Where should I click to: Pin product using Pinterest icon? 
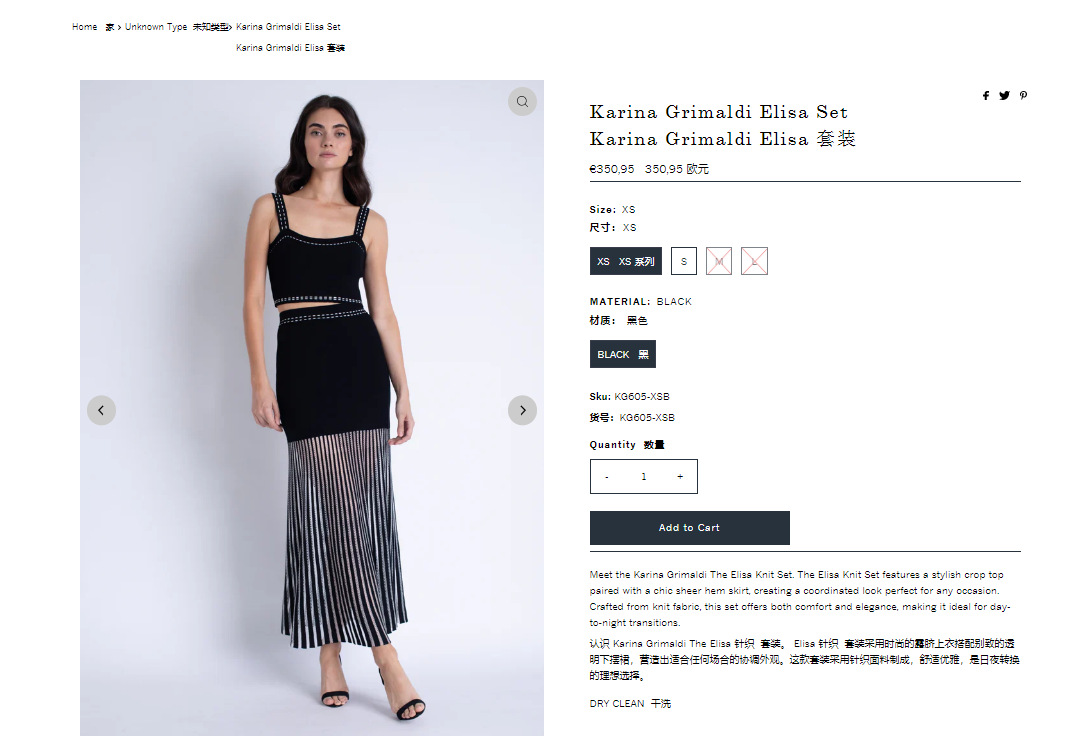(1023, 96)
